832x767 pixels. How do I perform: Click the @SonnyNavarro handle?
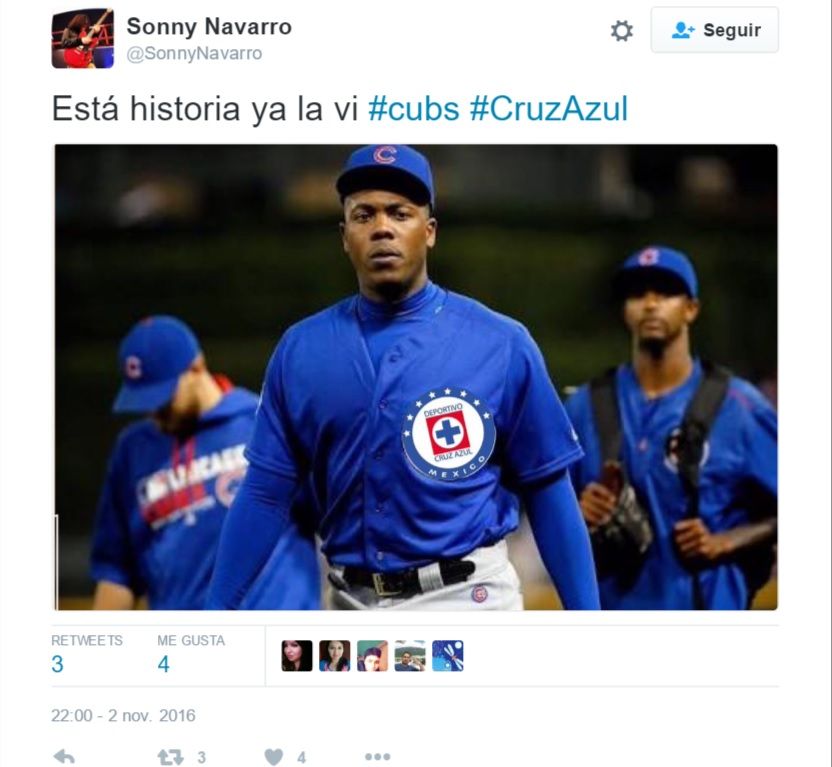(194, 54)
